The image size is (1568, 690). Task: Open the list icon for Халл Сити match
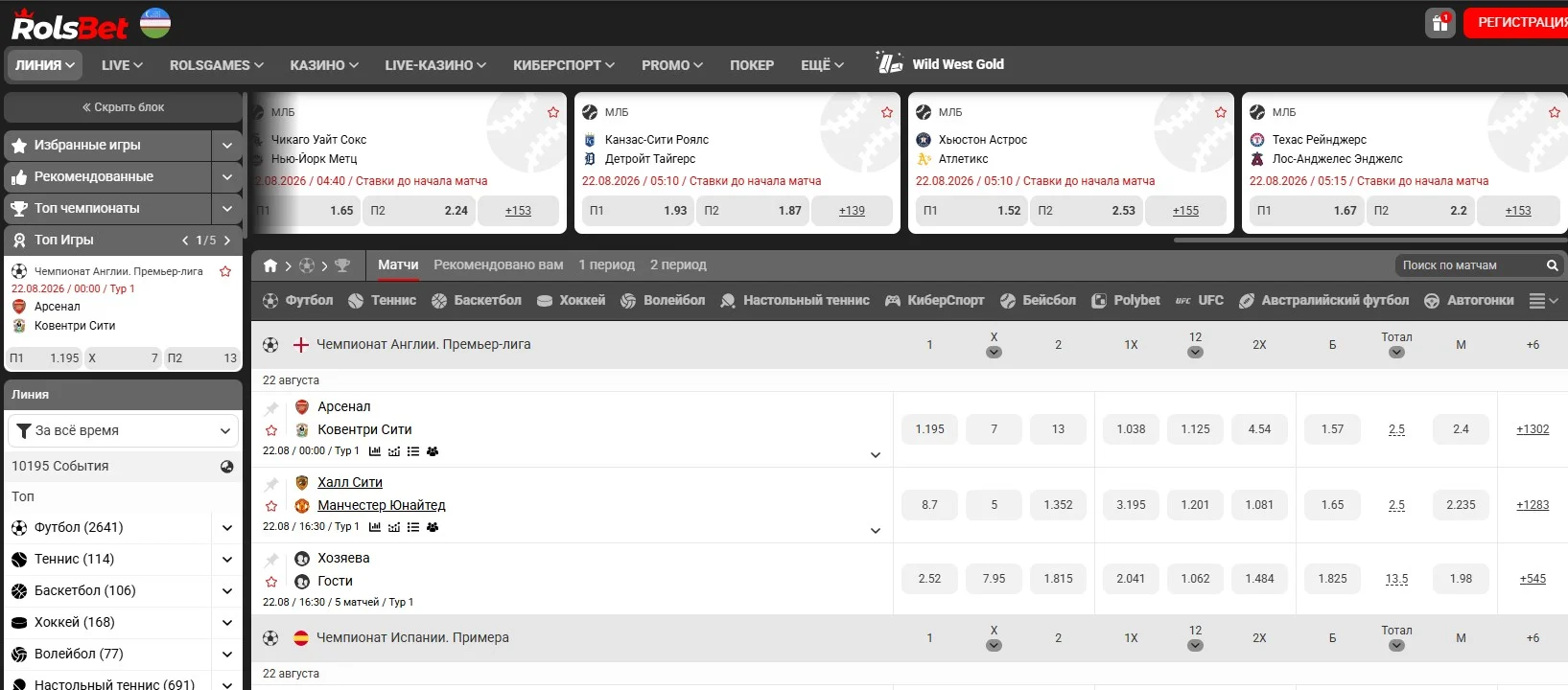(413, 527)
